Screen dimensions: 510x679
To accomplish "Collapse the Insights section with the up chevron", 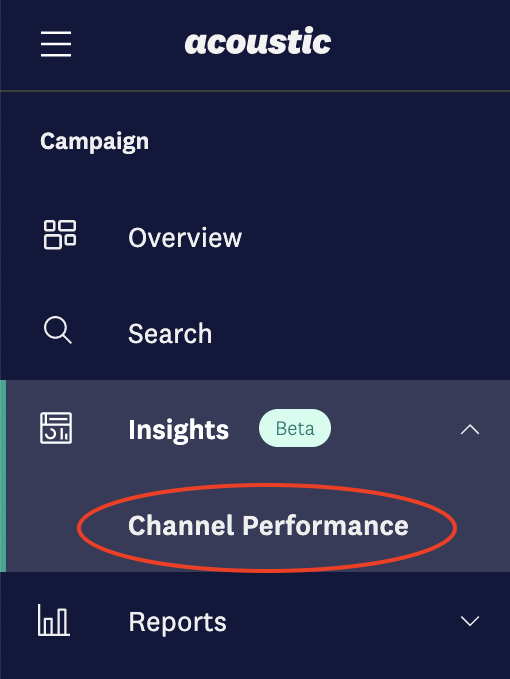I will [470, 429].
